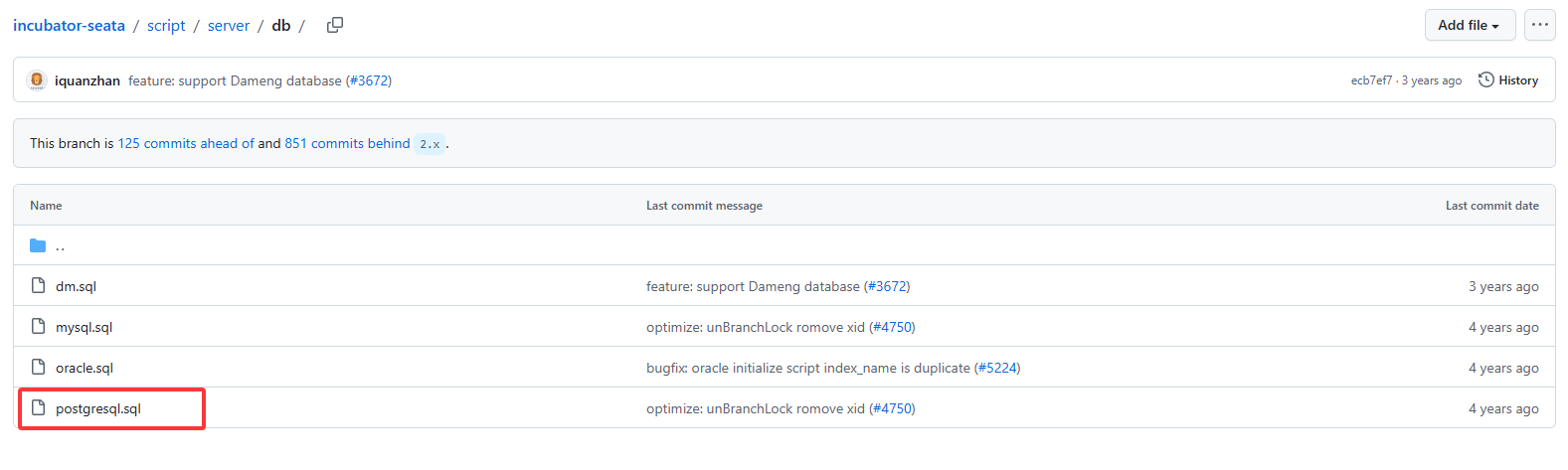Image resolution: width=1568 pixels, height=470 pixels.
Task: Copy the file path using copy icon
Action: click(335, 25)
